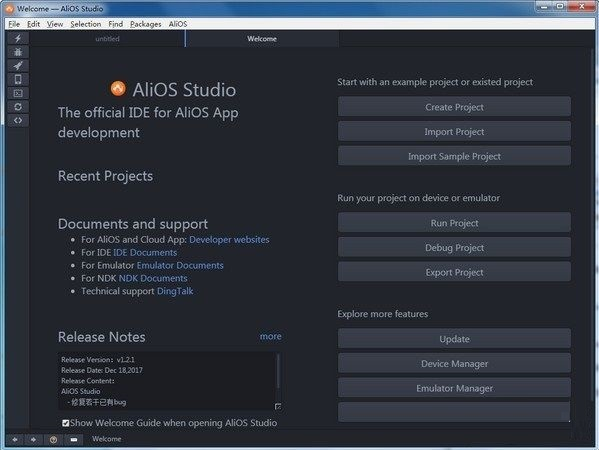Uncheck Show Welcome Guide checkbox
This screenshot has width=599, height=450.
coord(66,423)
